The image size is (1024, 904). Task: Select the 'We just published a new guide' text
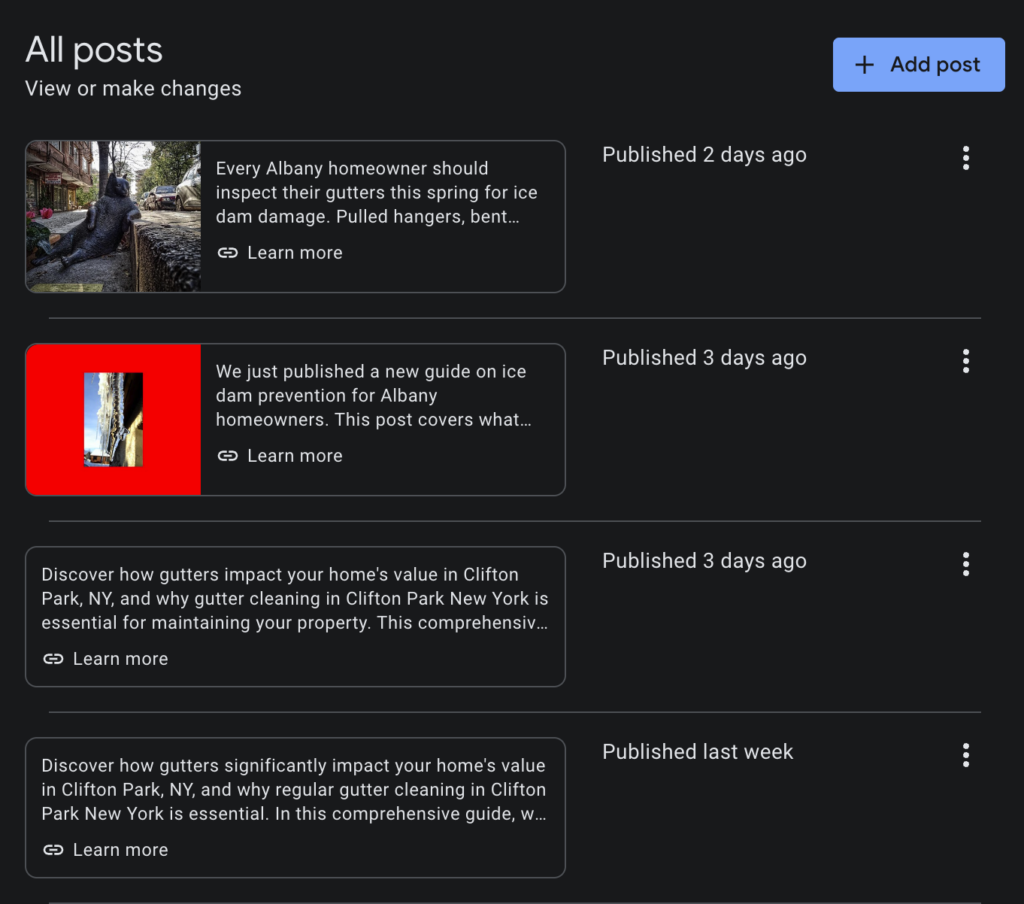376,395
